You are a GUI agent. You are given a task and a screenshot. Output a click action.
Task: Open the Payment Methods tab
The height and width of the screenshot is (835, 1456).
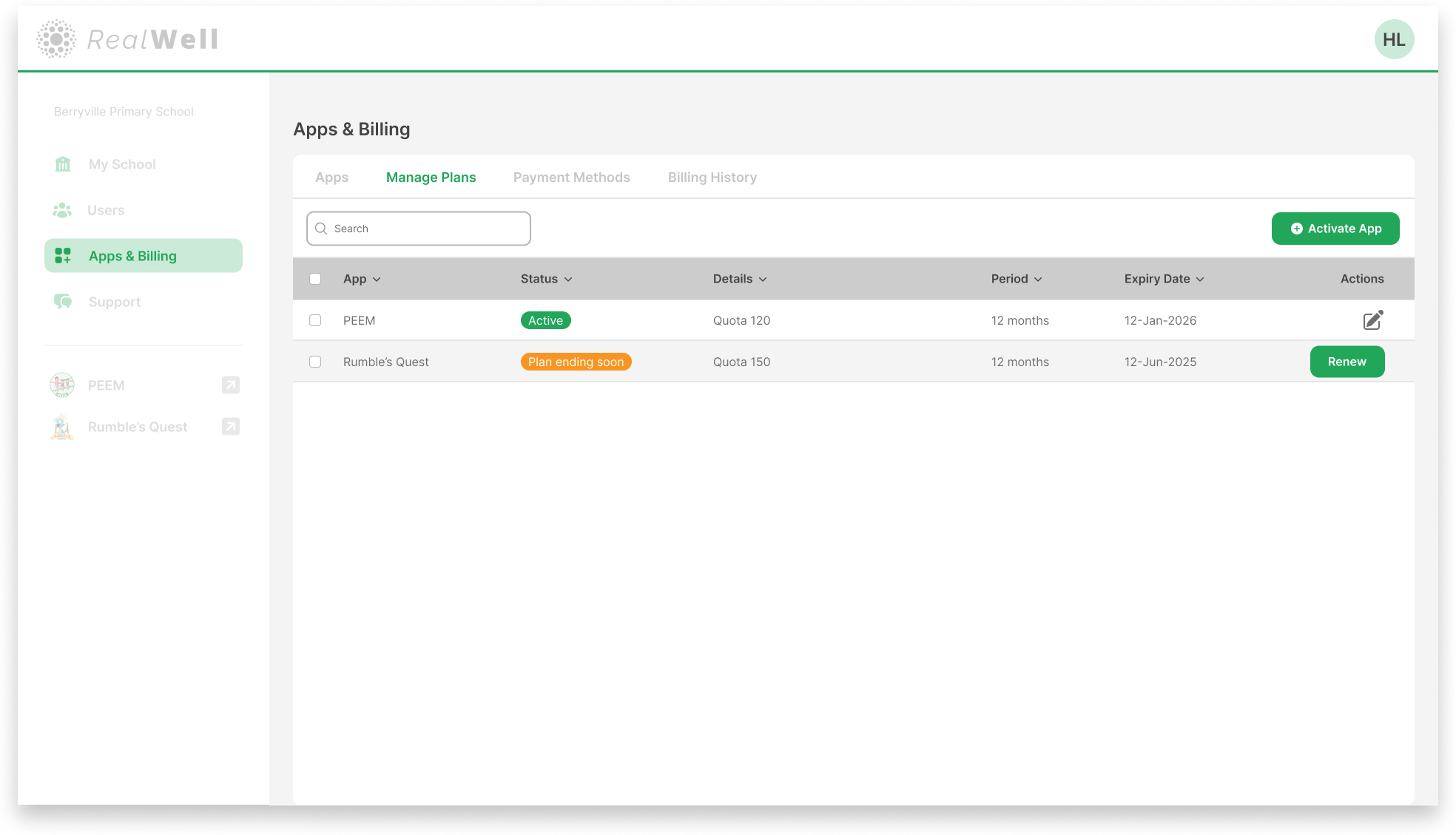[x=571, y=177]
